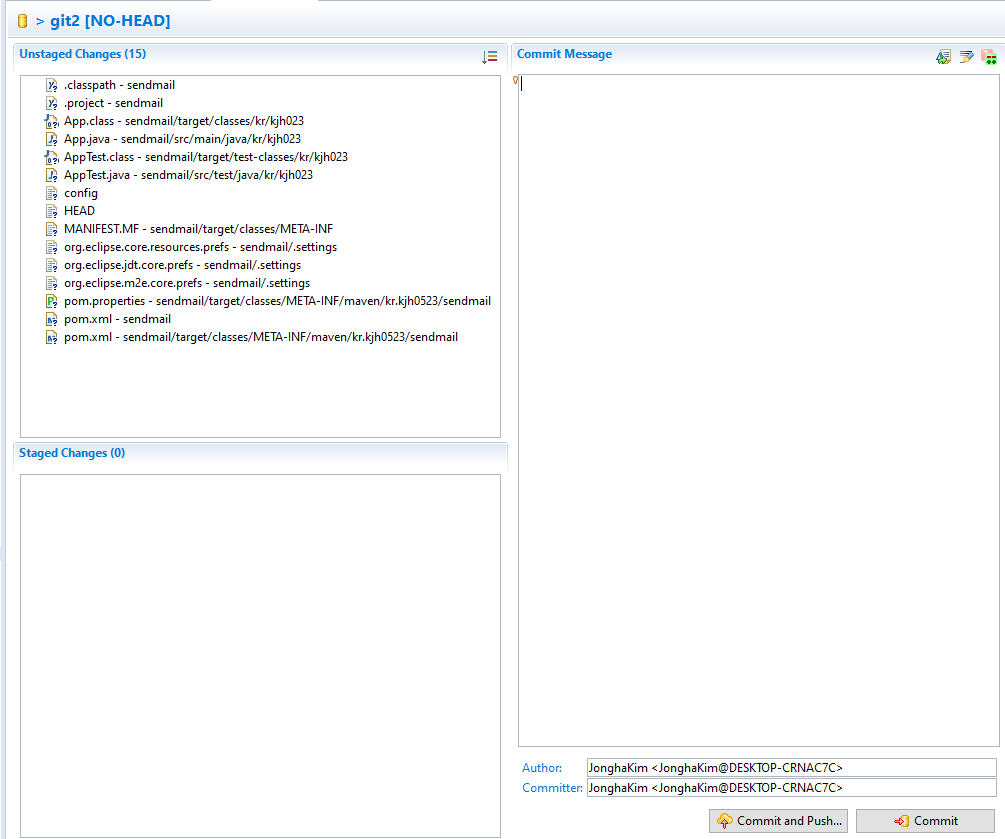Focus the commit message text area
The height and width of the screenshot is (839, 1005).
pos(758,410)
